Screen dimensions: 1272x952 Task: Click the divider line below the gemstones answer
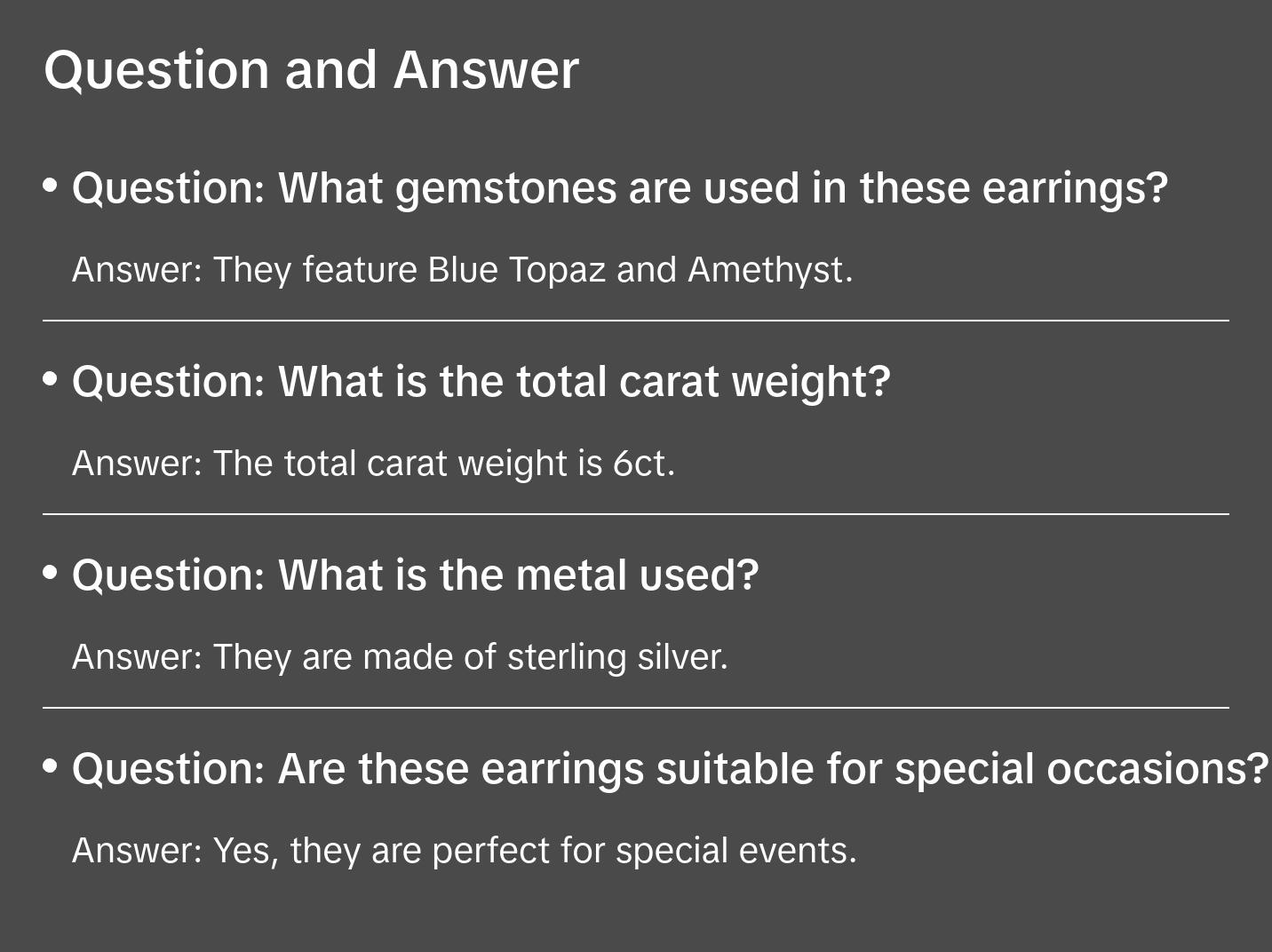[x=636, y=321]
